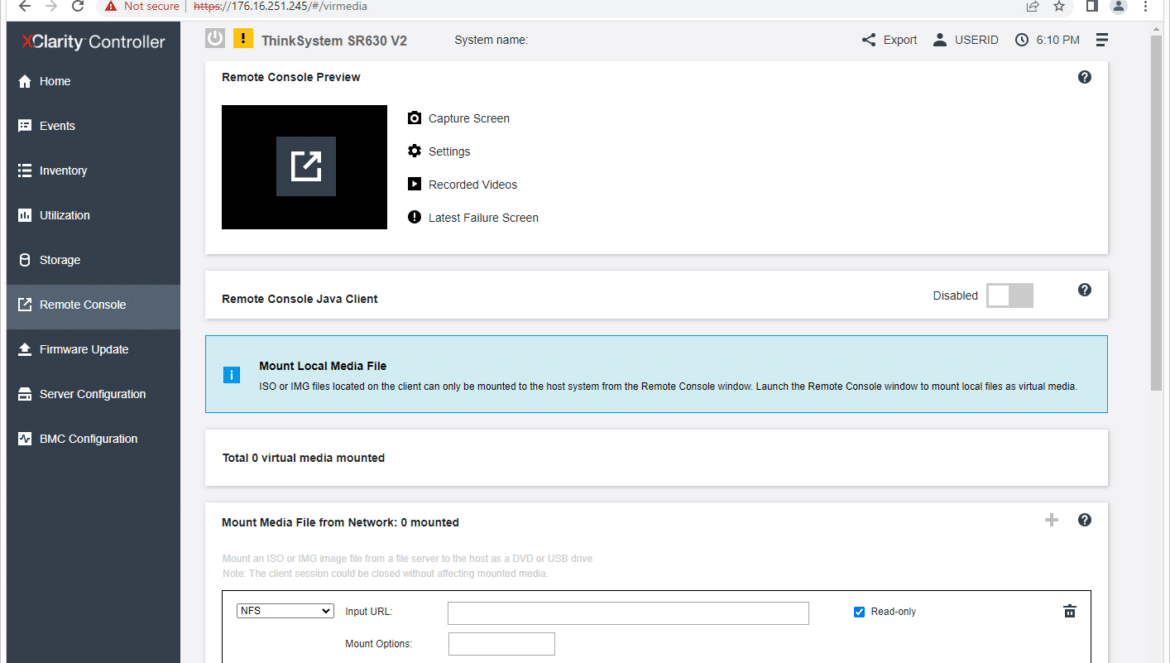Bookmark this page with star icon
1170x663 pixels.
pyautogui.click(x=1059, y=6)
